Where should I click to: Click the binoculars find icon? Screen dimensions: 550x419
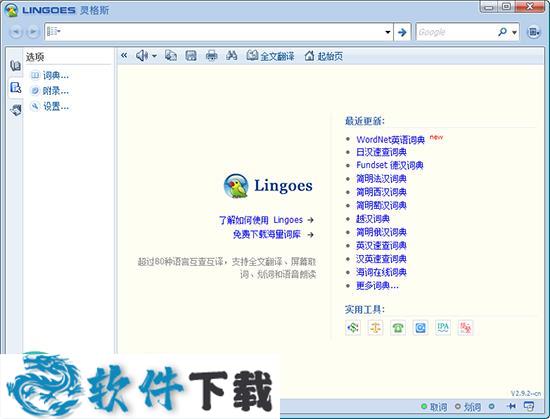click(x=232, y=55)
